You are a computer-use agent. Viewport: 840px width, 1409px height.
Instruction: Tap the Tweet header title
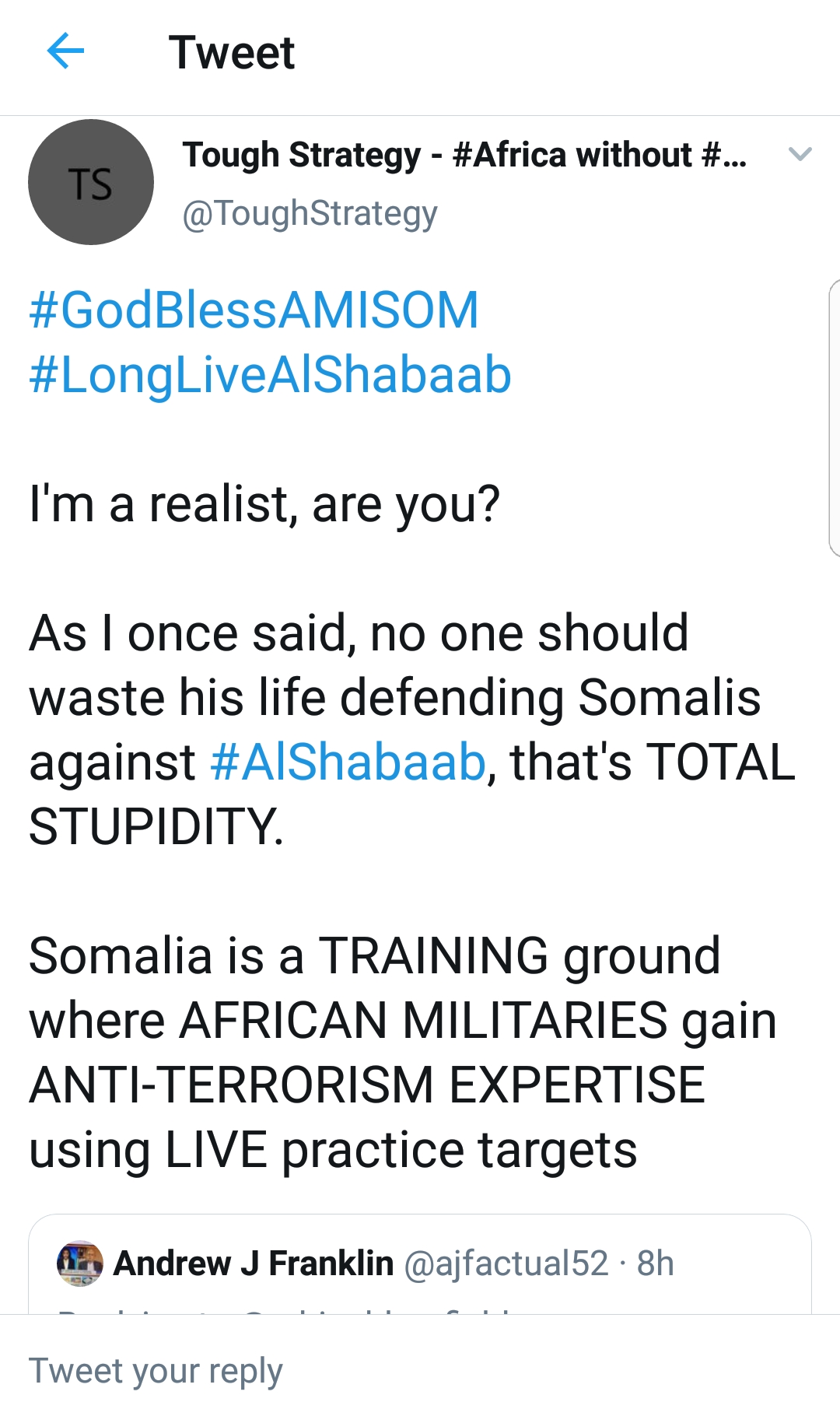(x=232, y=53)
